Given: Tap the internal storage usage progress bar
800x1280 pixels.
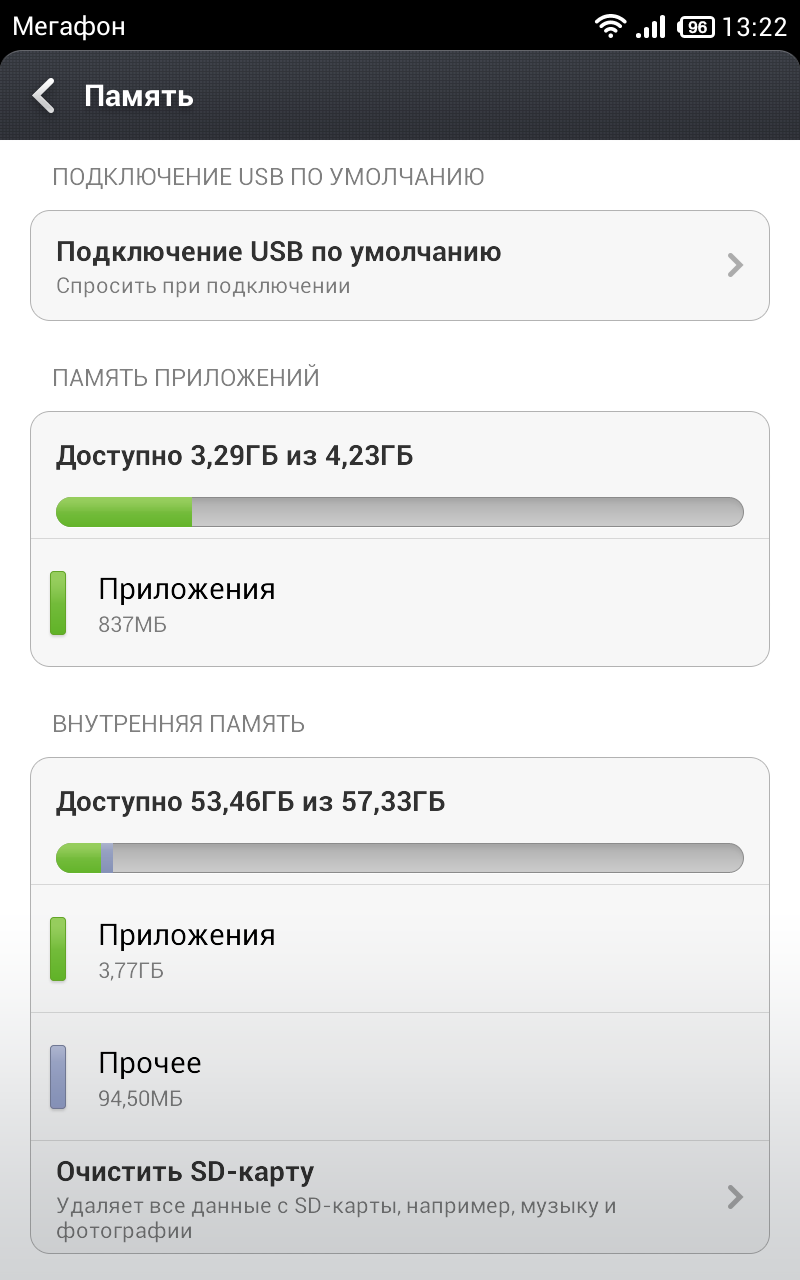Looking at the screenshot, I should (x=400, y=858).
